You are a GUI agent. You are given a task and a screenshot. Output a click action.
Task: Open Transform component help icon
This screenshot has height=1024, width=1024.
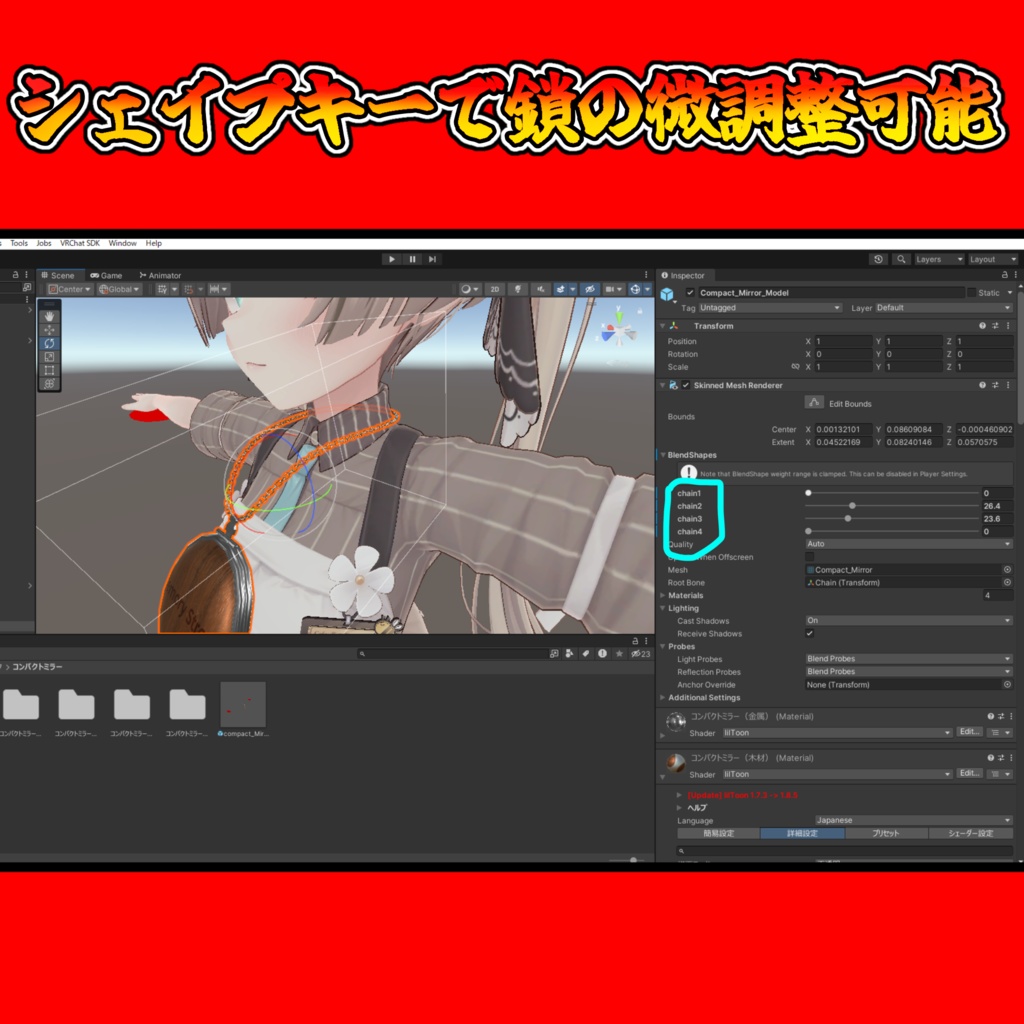[x=982, y=325]
